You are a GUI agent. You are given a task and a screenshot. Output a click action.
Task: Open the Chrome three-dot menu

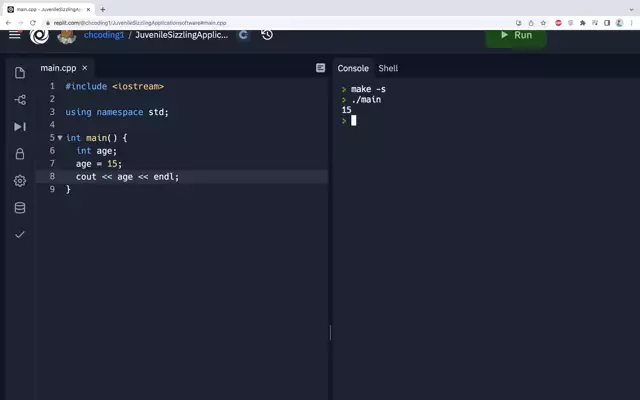coord(631,23)
